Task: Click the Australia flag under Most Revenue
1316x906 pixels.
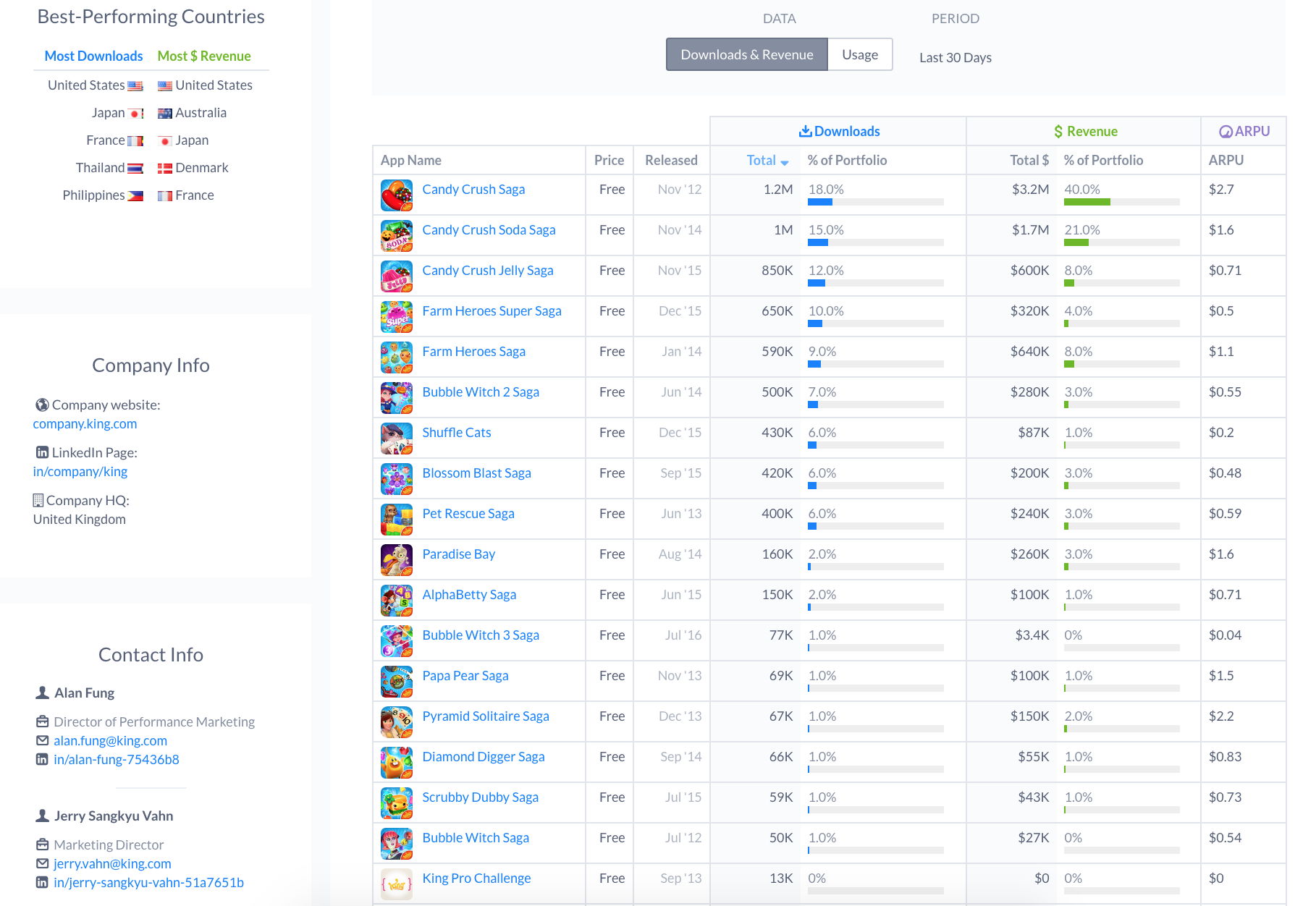Action: click(x=165, y=113)
